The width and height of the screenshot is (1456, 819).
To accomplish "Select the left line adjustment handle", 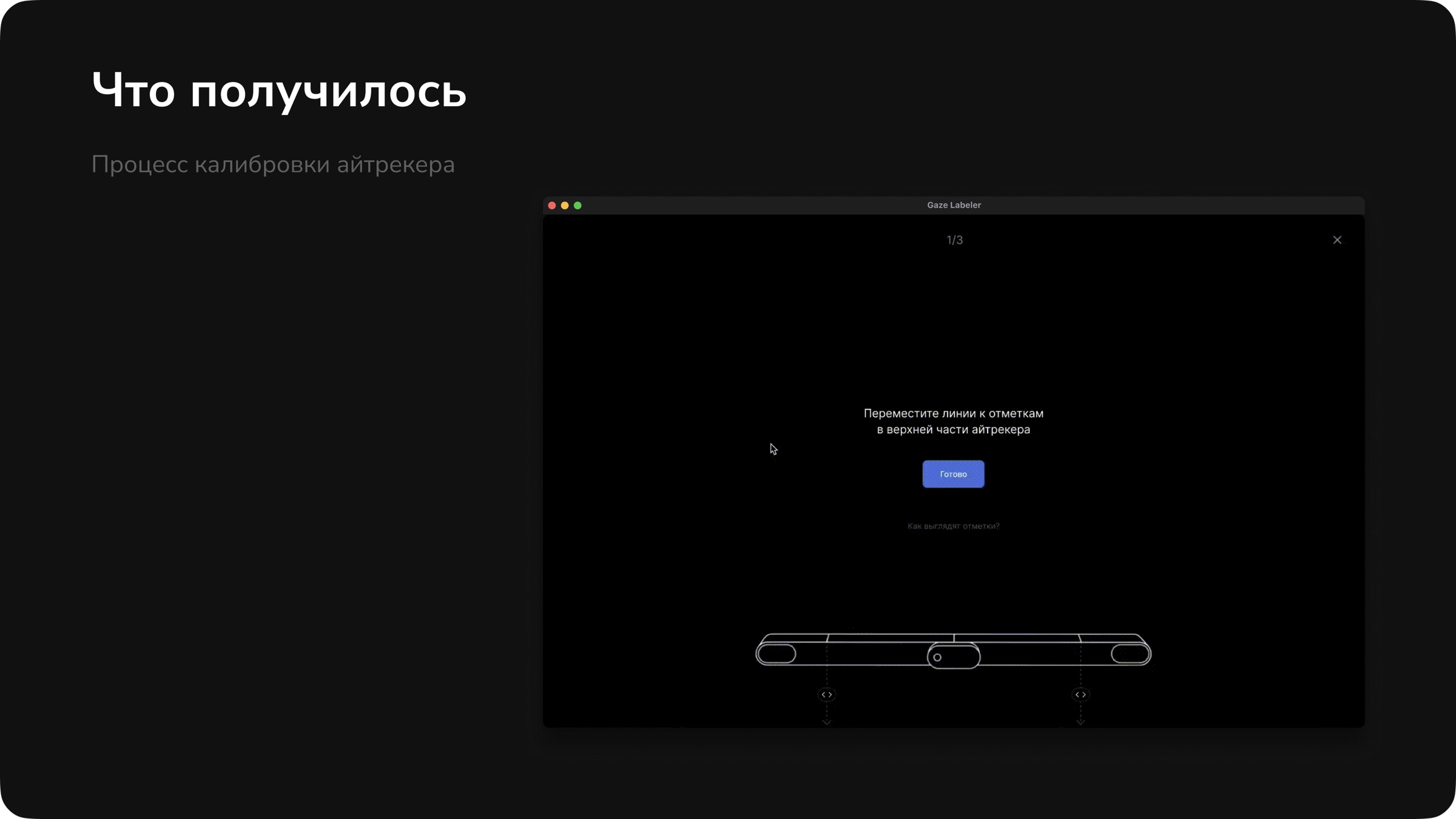I will 827,695.
